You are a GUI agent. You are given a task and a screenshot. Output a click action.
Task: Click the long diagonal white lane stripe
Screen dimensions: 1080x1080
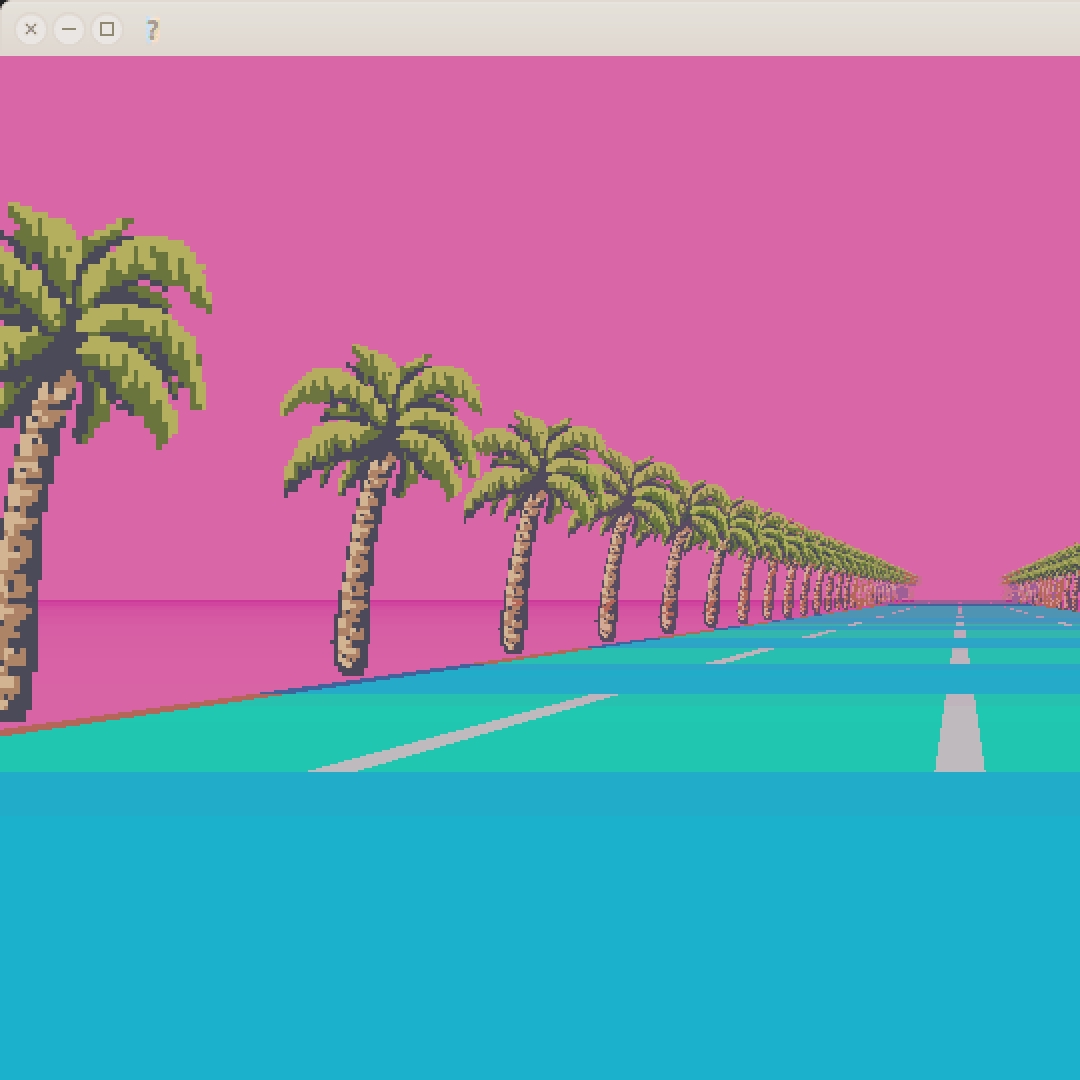click(x=463, y=733)
